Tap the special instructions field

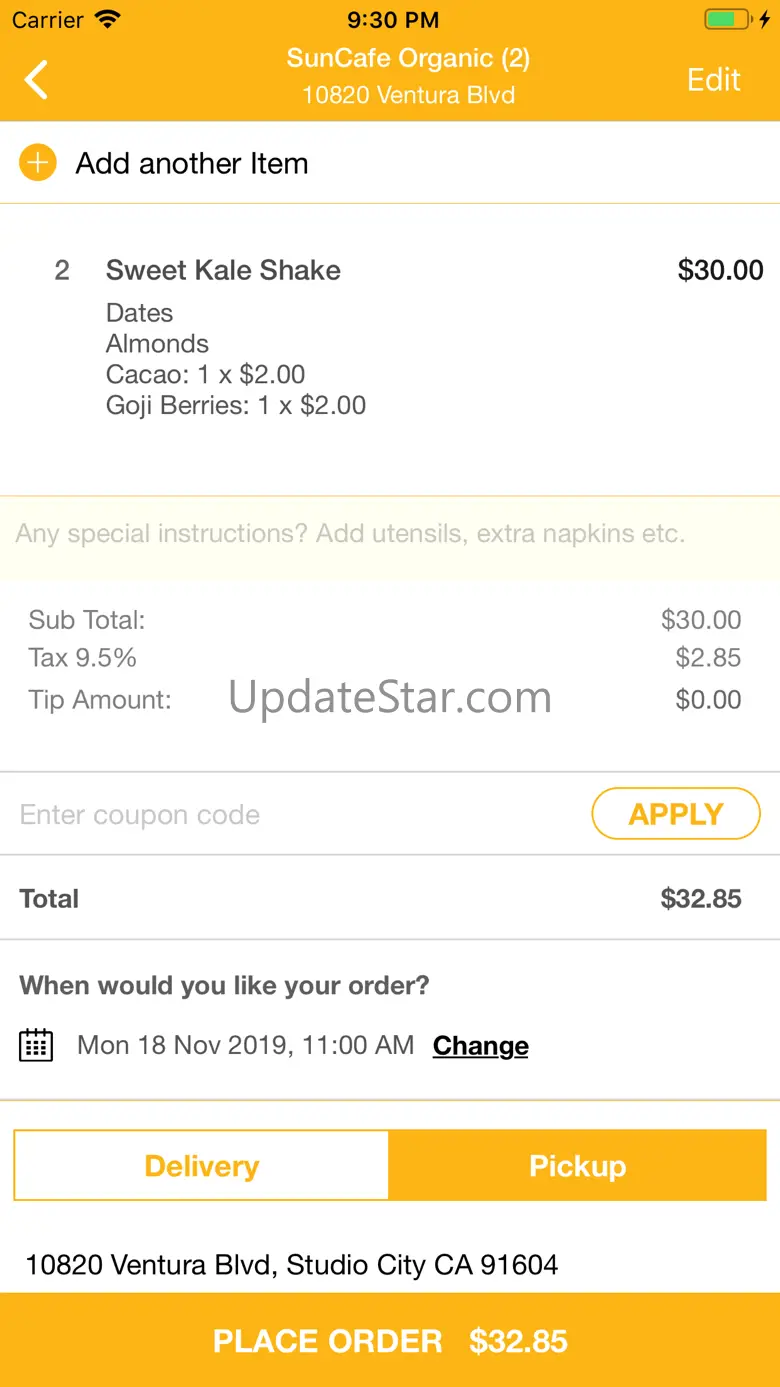390,534
